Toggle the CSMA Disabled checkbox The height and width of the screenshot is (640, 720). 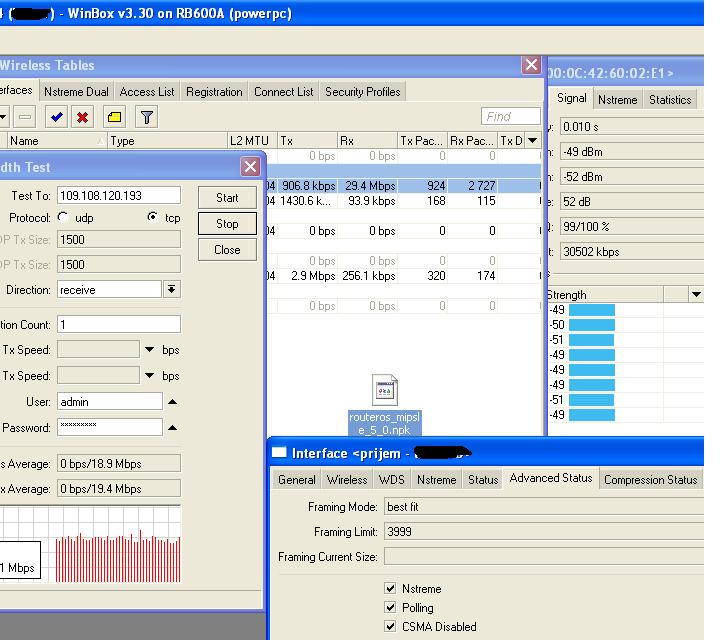[x=390, y=626]
